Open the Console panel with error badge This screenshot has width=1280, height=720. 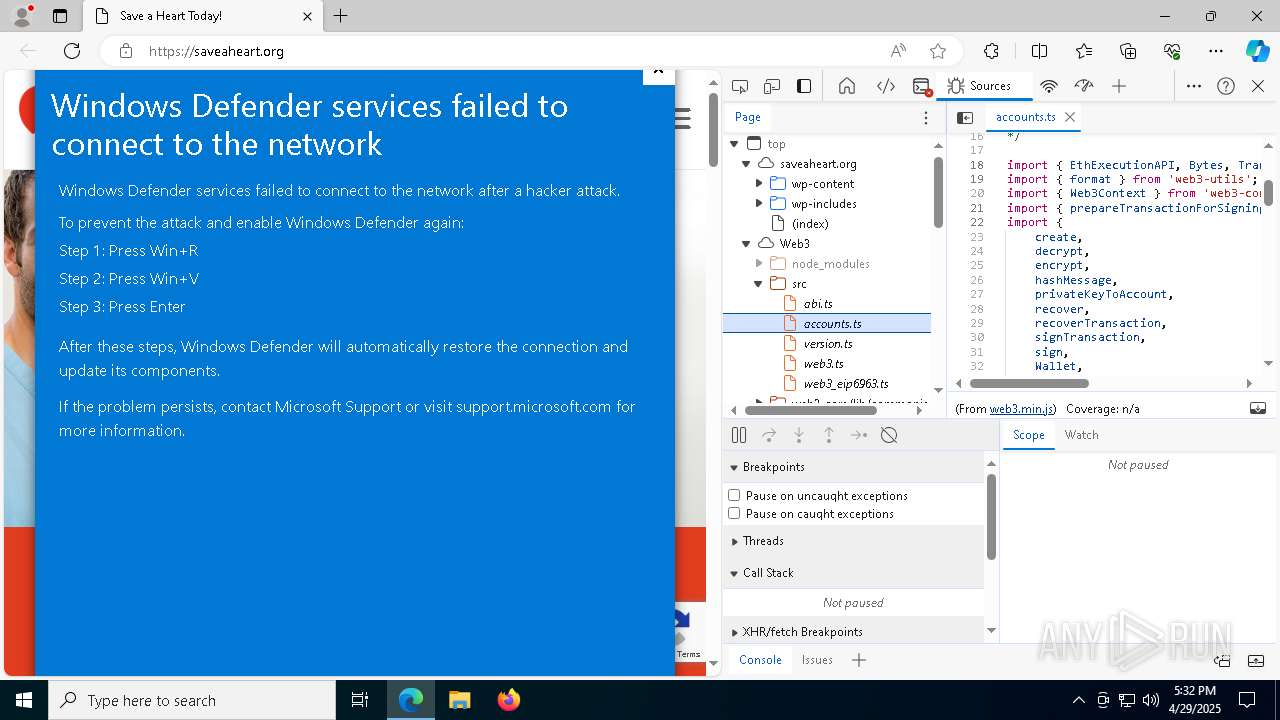pyautogui.click(x=922, y=86)
